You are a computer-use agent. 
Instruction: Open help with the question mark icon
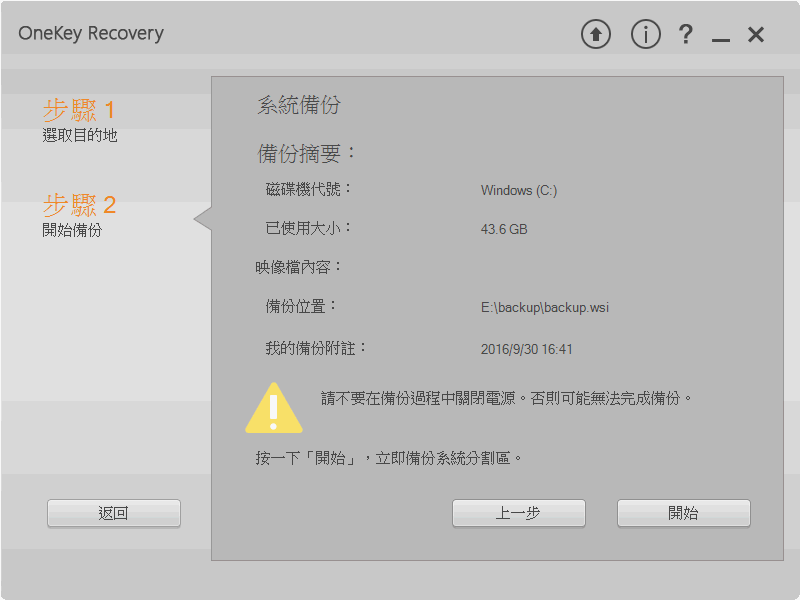[686, 34]
